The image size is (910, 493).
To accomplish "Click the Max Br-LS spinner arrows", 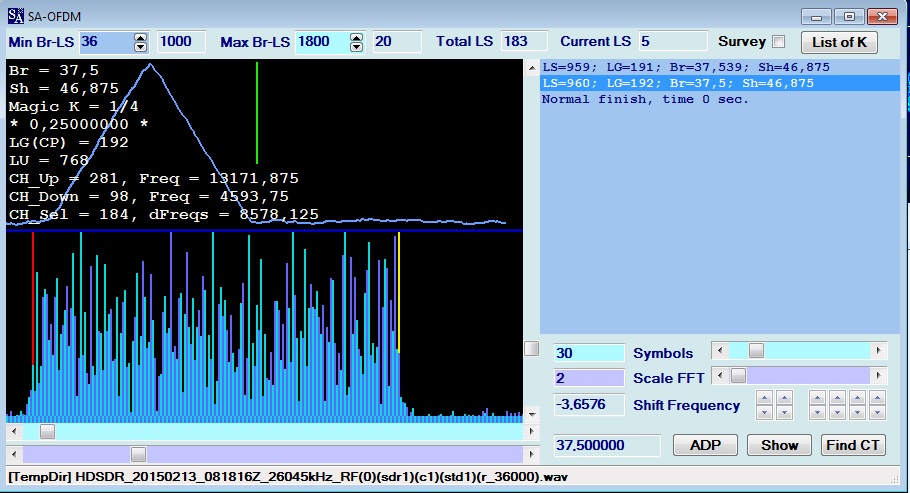I will tap(356, 42).
